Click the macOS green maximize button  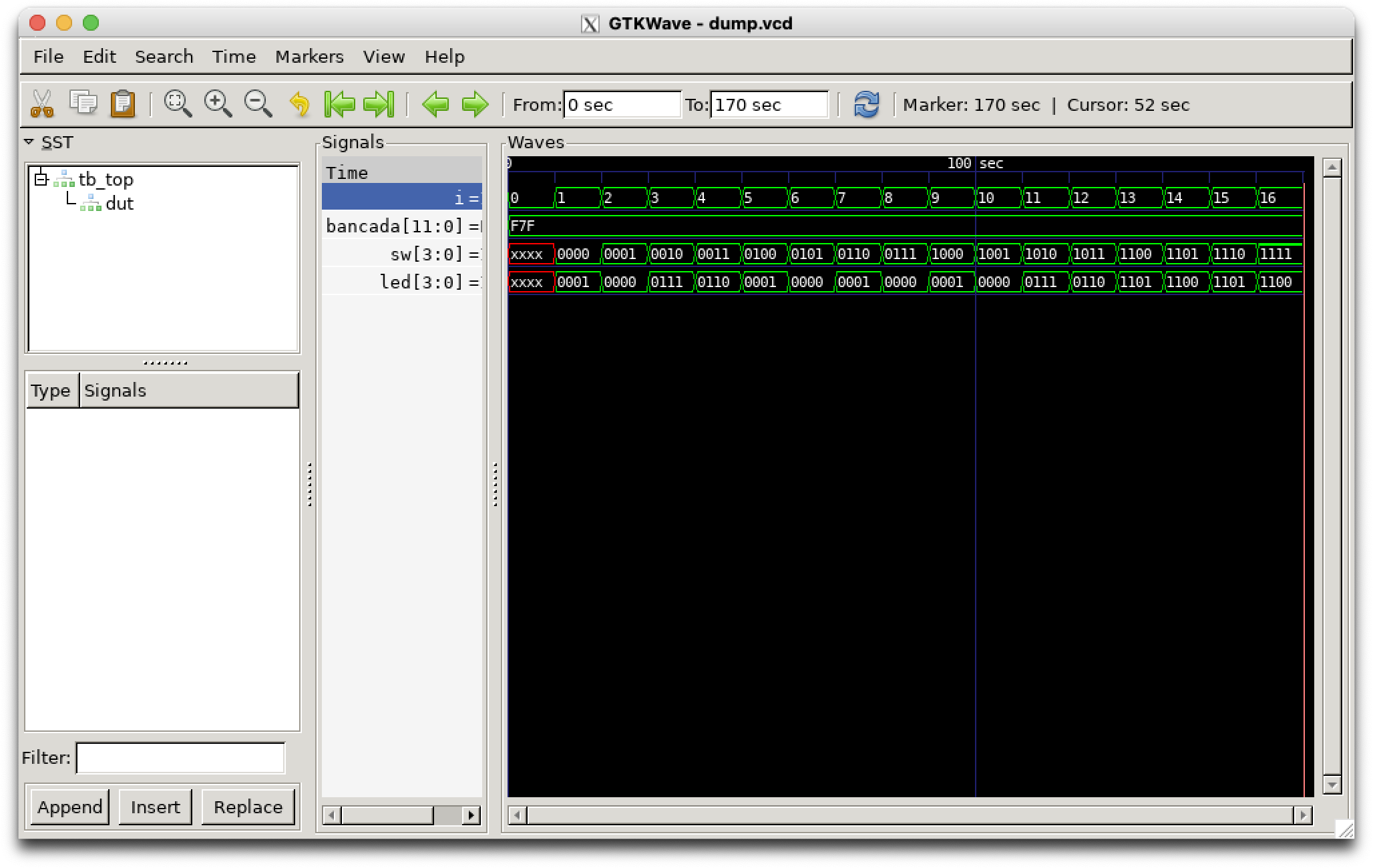pos(91,23)
